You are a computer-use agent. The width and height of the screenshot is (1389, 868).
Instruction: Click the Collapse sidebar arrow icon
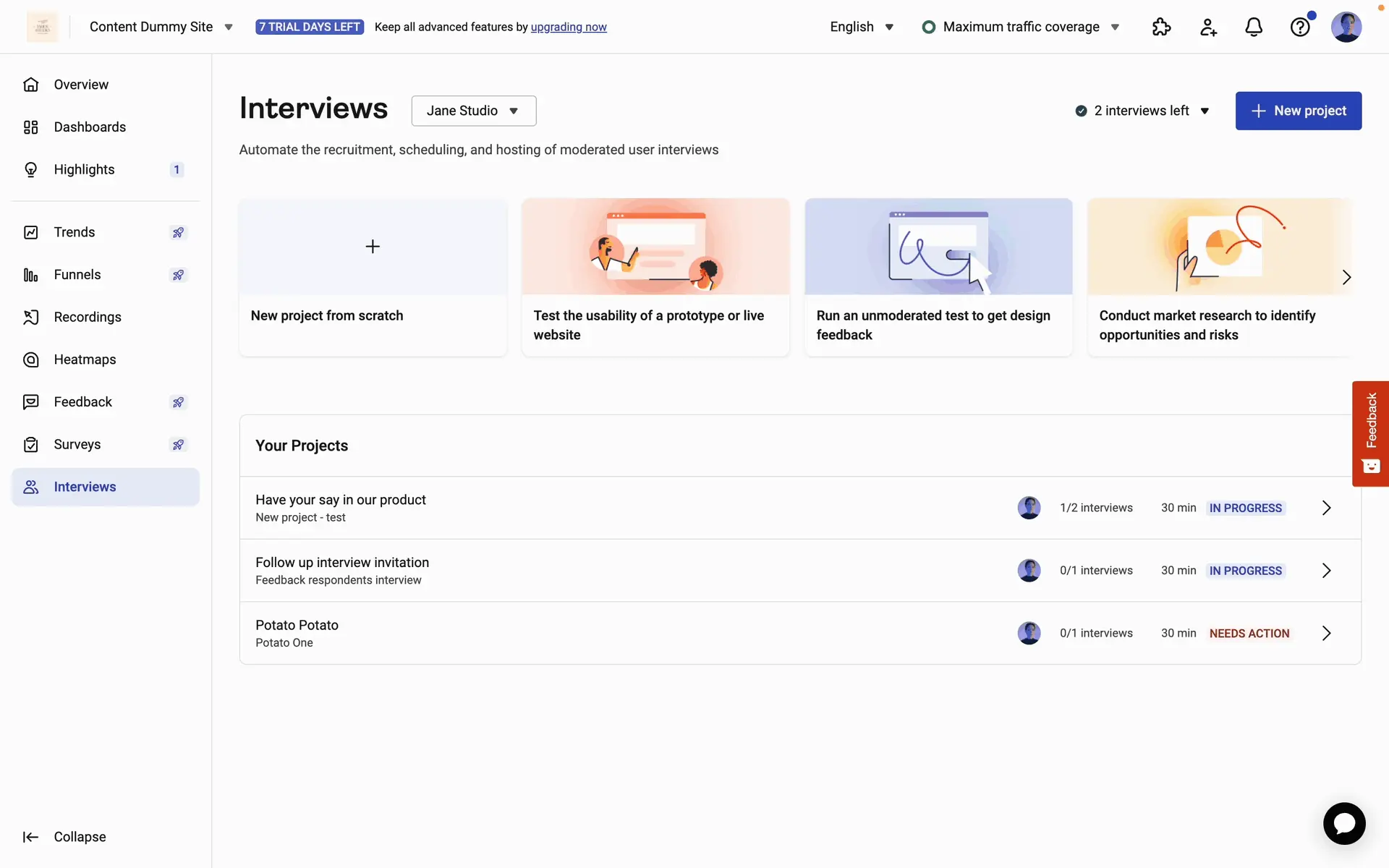(30, 837)
